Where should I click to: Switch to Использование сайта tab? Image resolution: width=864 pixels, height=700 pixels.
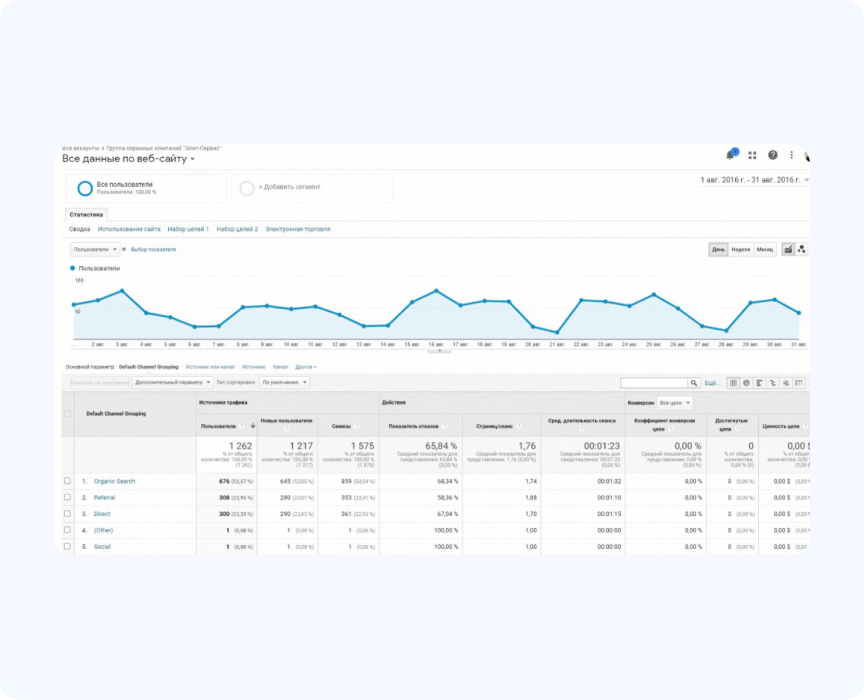129,229
